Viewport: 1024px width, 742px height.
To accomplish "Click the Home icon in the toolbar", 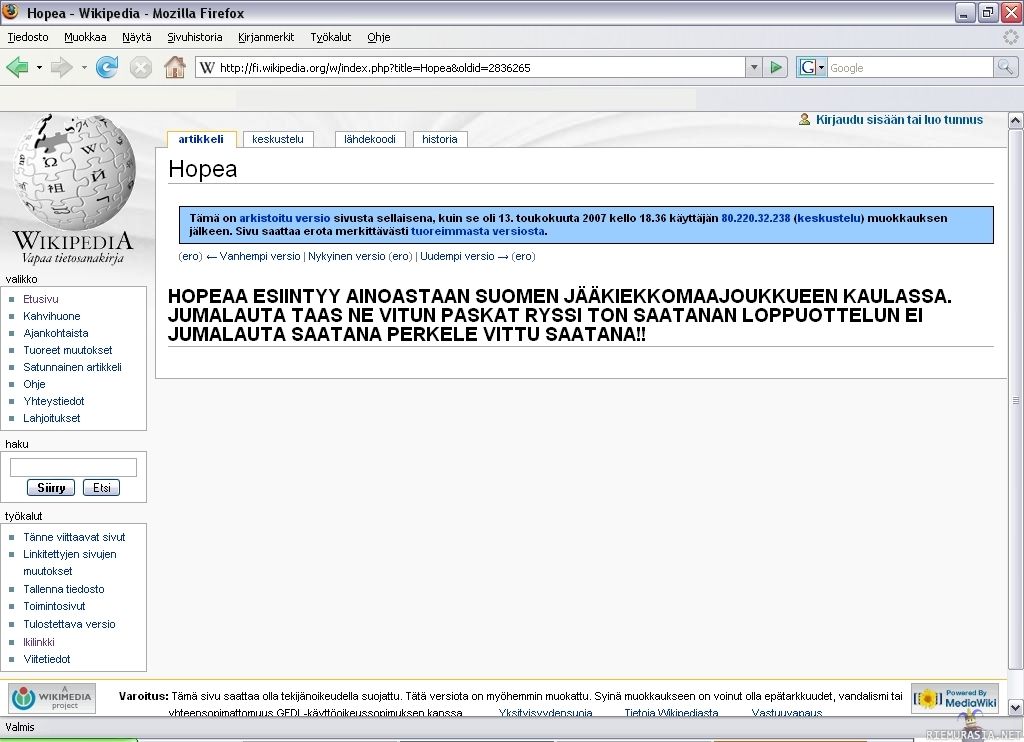I will (x=174, y=68).
